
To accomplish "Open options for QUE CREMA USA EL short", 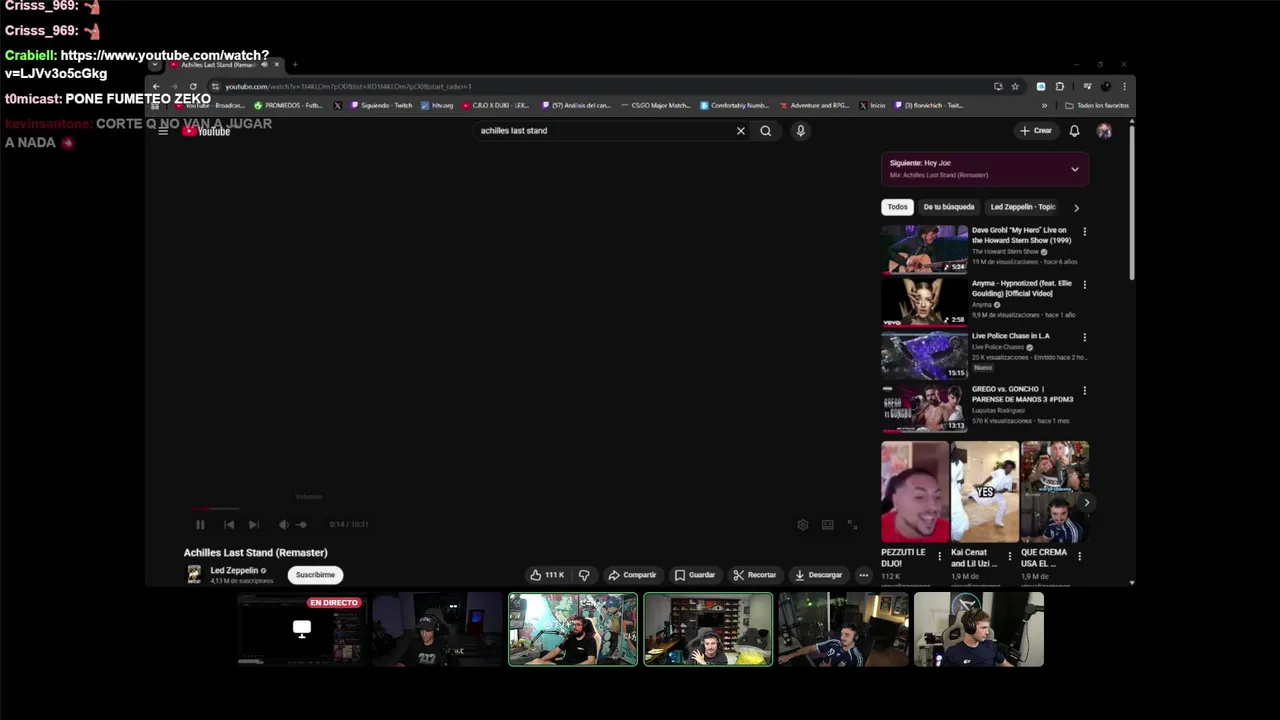I will [1079, 556].
